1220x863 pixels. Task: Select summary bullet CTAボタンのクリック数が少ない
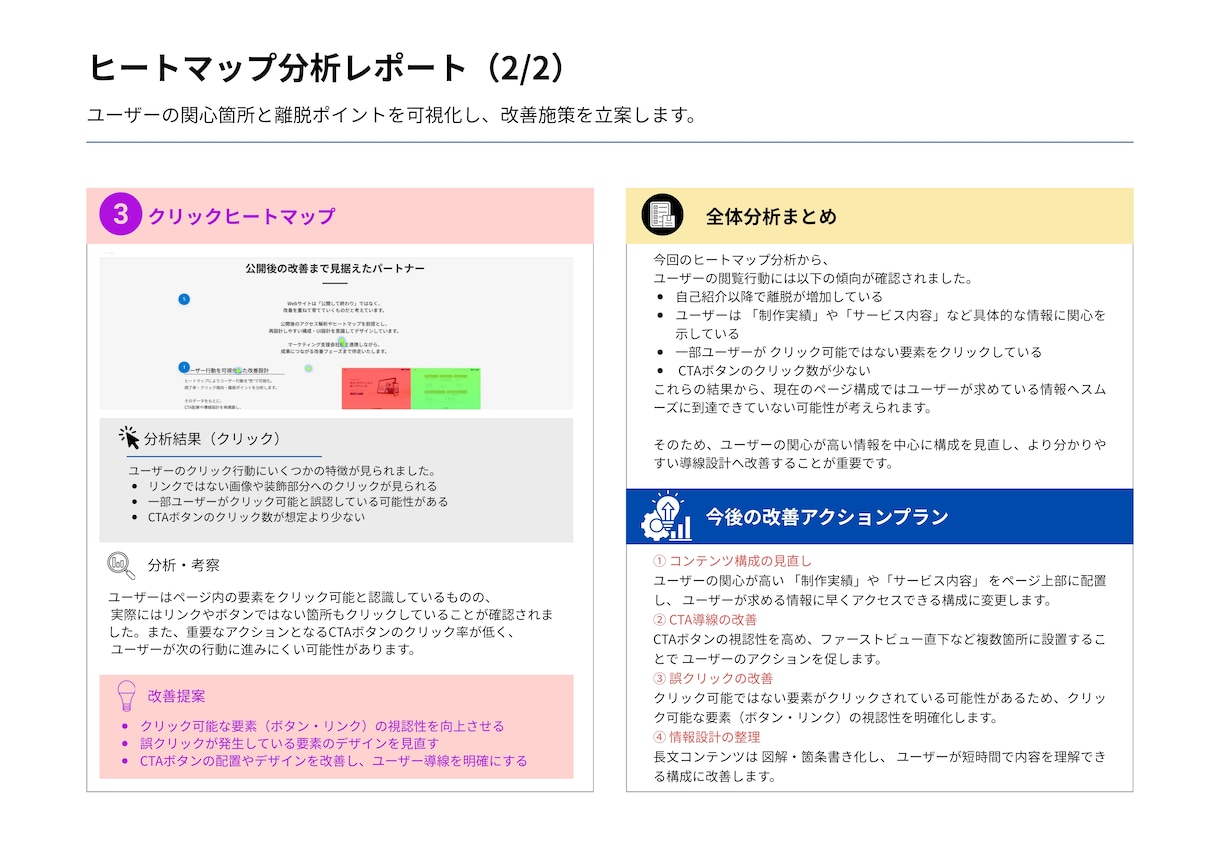coord(774,371)
